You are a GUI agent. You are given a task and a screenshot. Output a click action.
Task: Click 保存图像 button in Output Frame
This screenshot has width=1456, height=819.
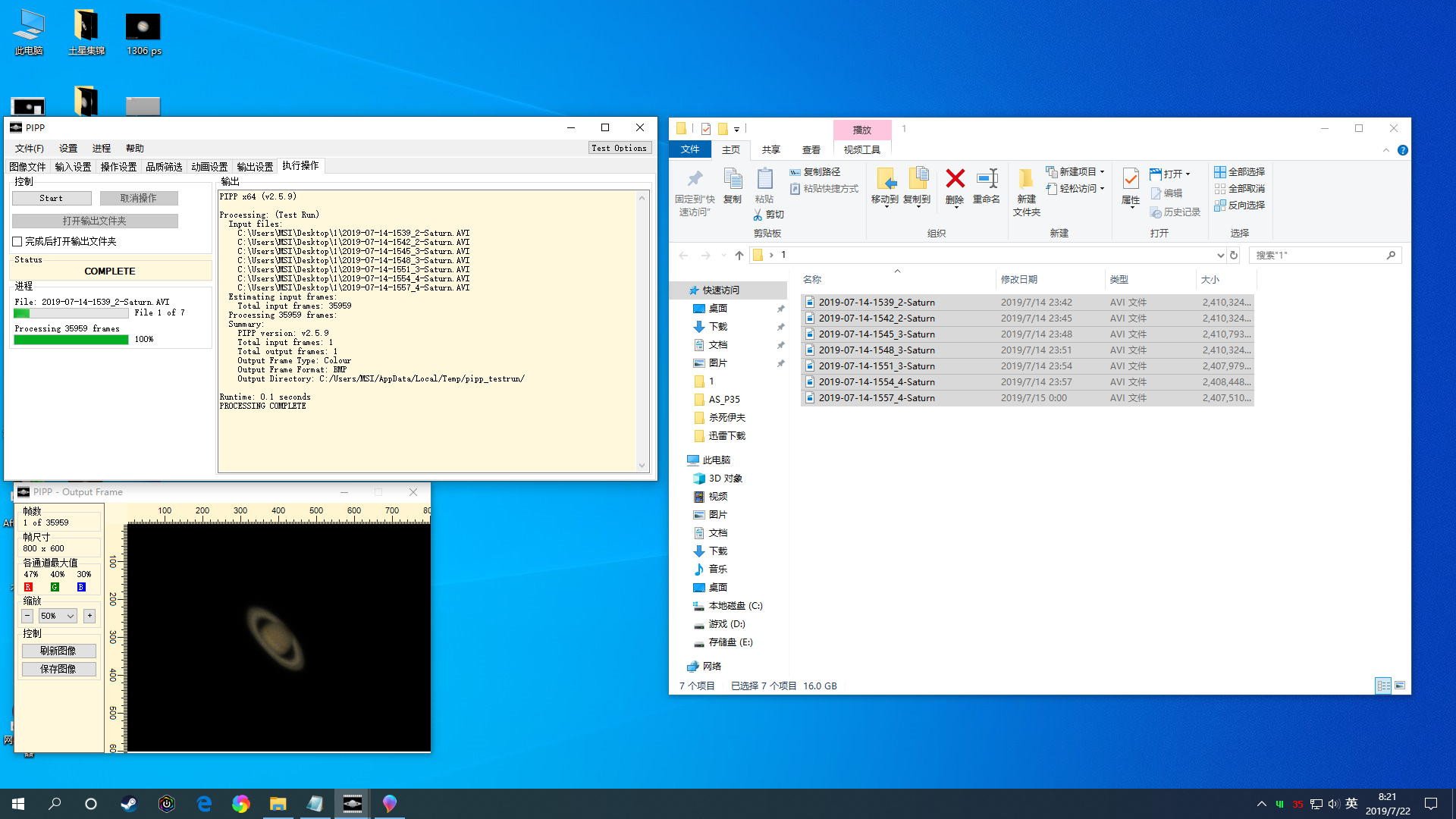click(x=58, y=670)
